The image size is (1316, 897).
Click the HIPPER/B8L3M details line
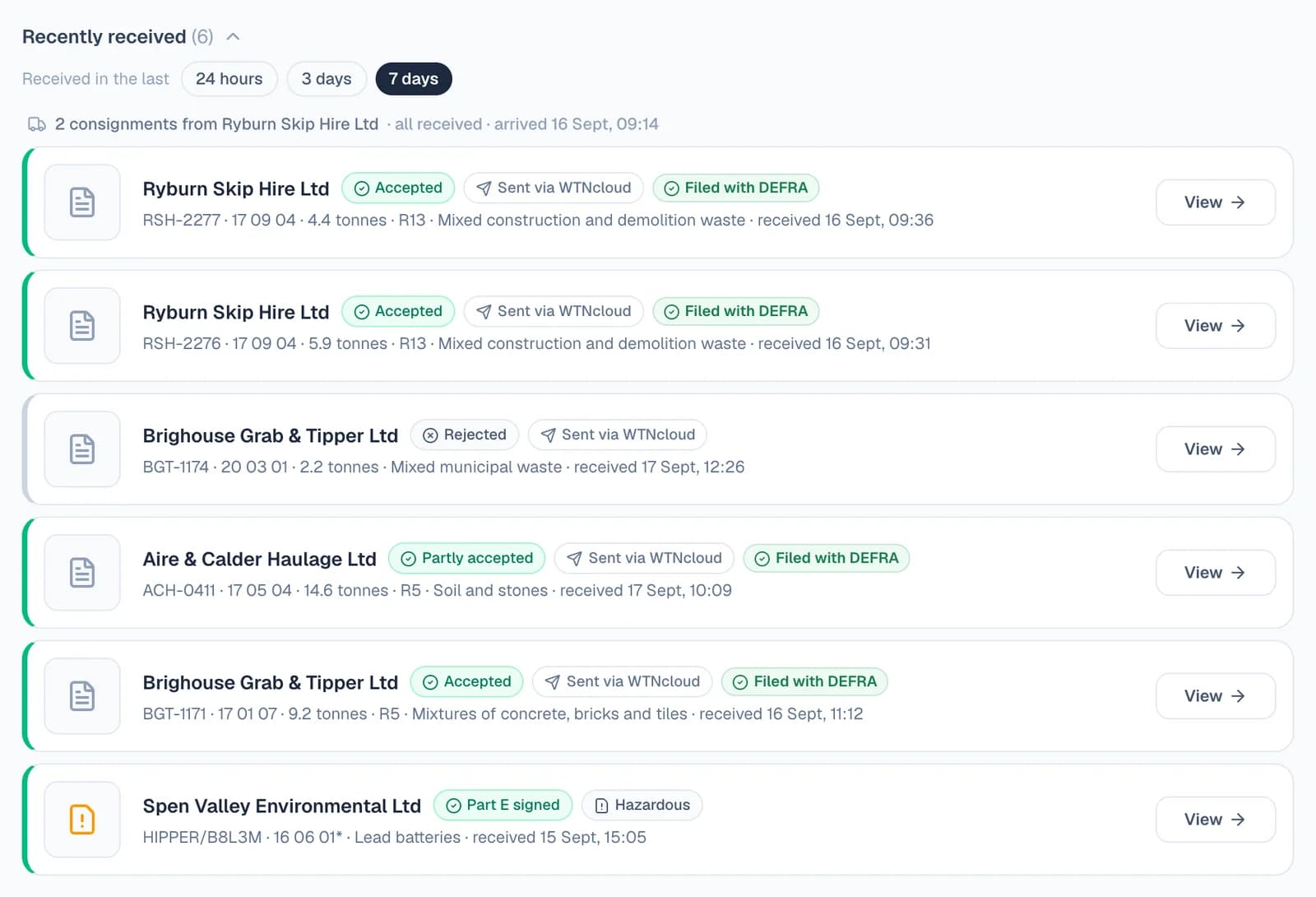(395, 837)
